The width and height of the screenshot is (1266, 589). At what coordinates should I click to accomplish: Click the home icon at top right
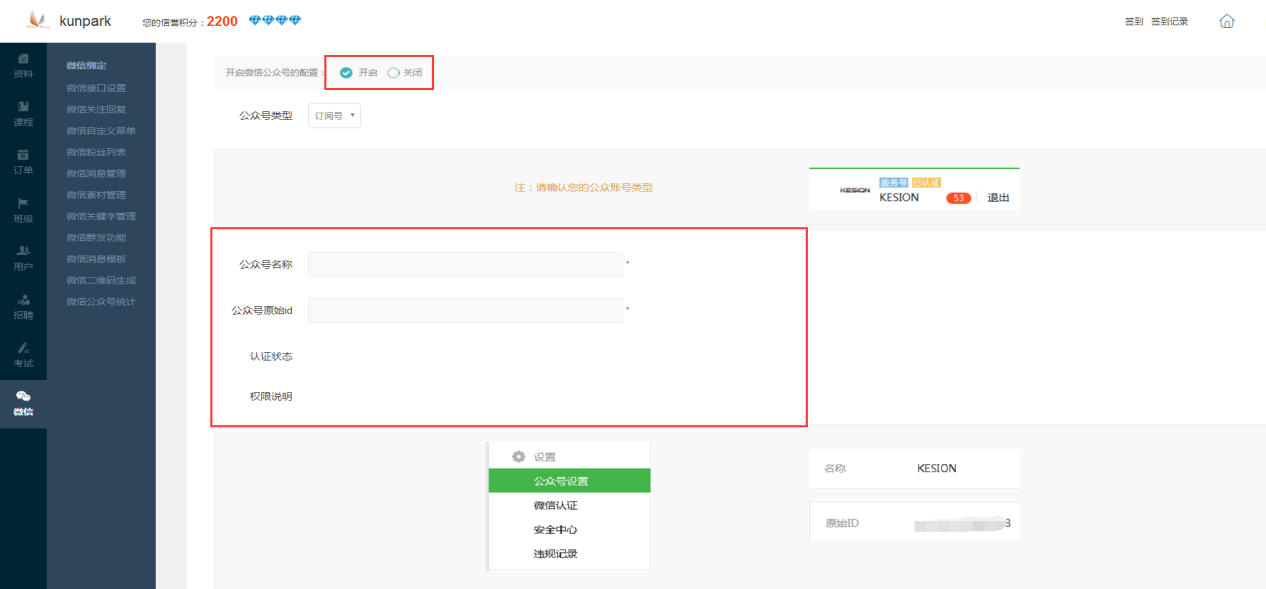tap(1227, 21)
